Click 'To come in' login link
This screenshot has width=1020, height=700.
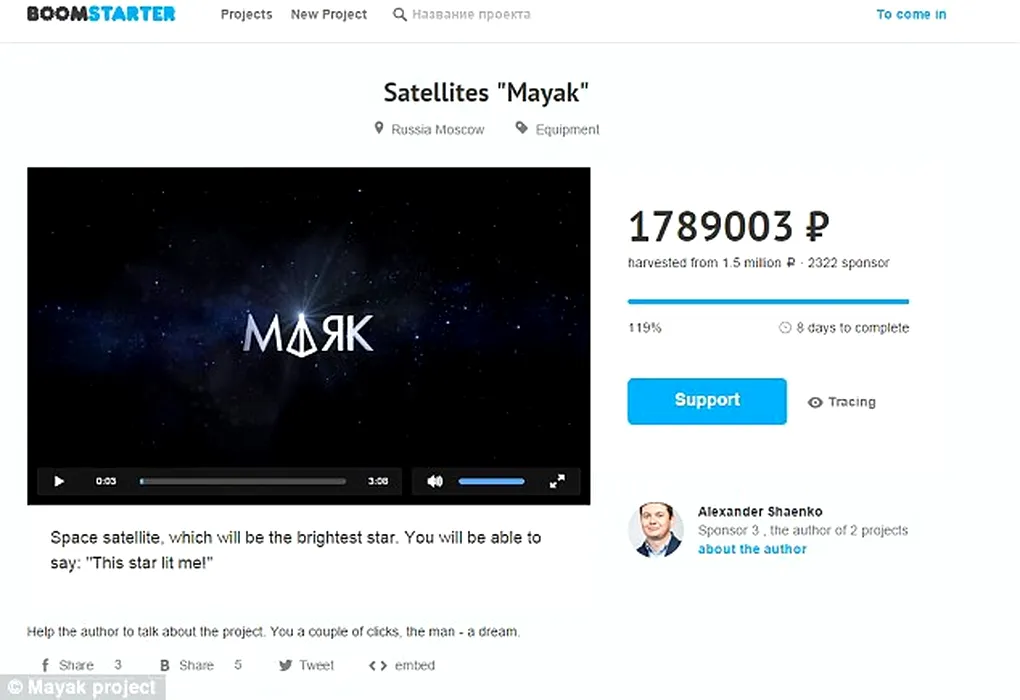pos(911,14)
